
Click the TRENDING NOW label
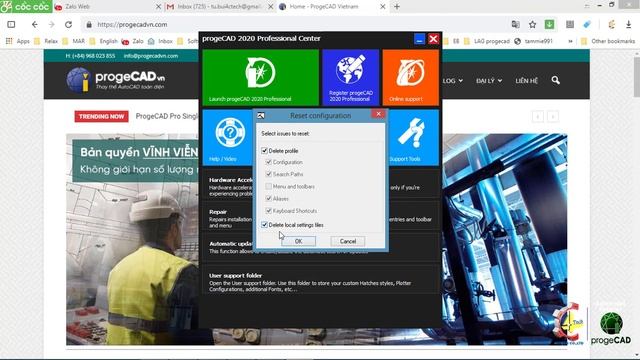(101, 116)
